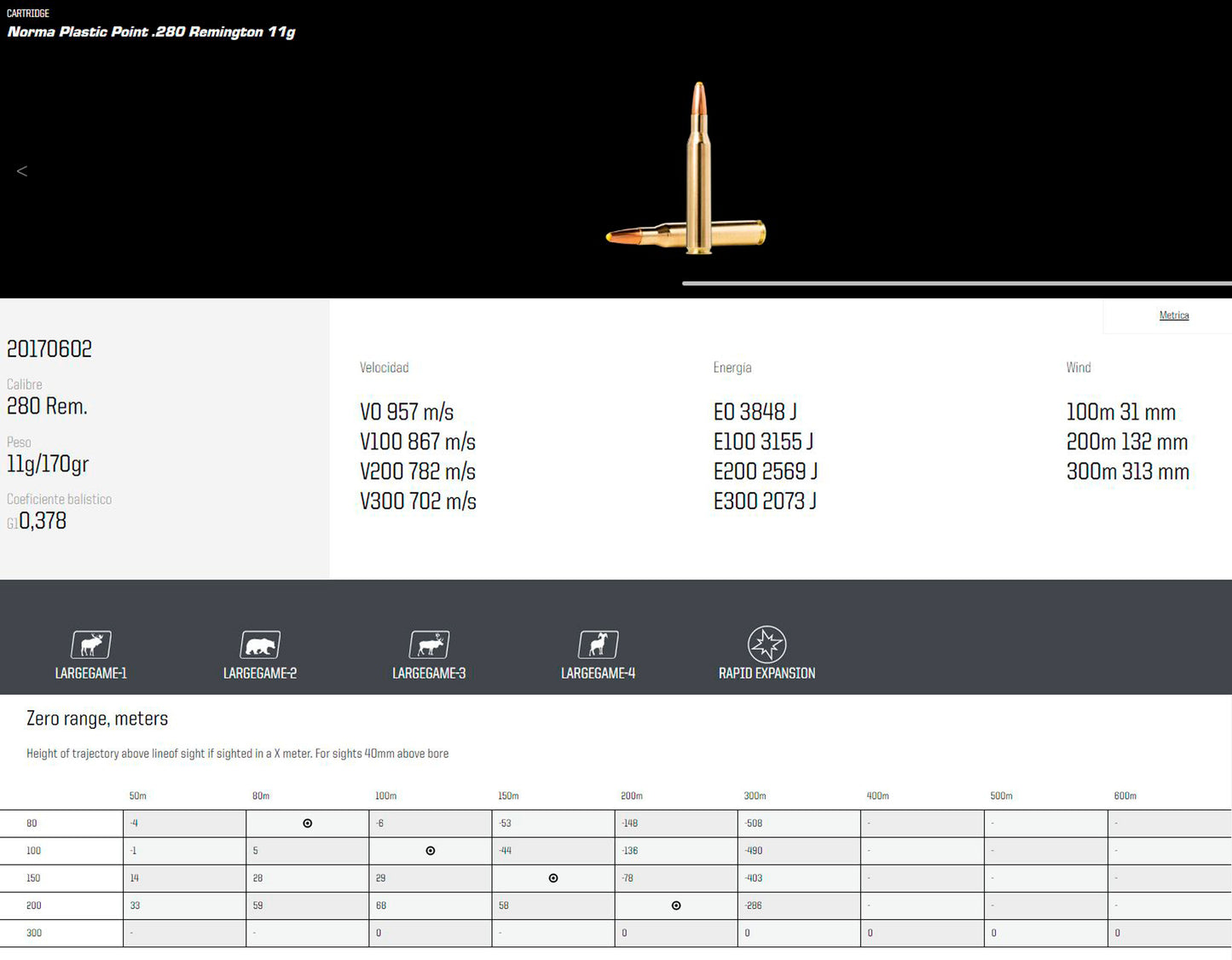Go back using the left arrow
Viewport: 1232px width, 960px height.
click(22, 171)
